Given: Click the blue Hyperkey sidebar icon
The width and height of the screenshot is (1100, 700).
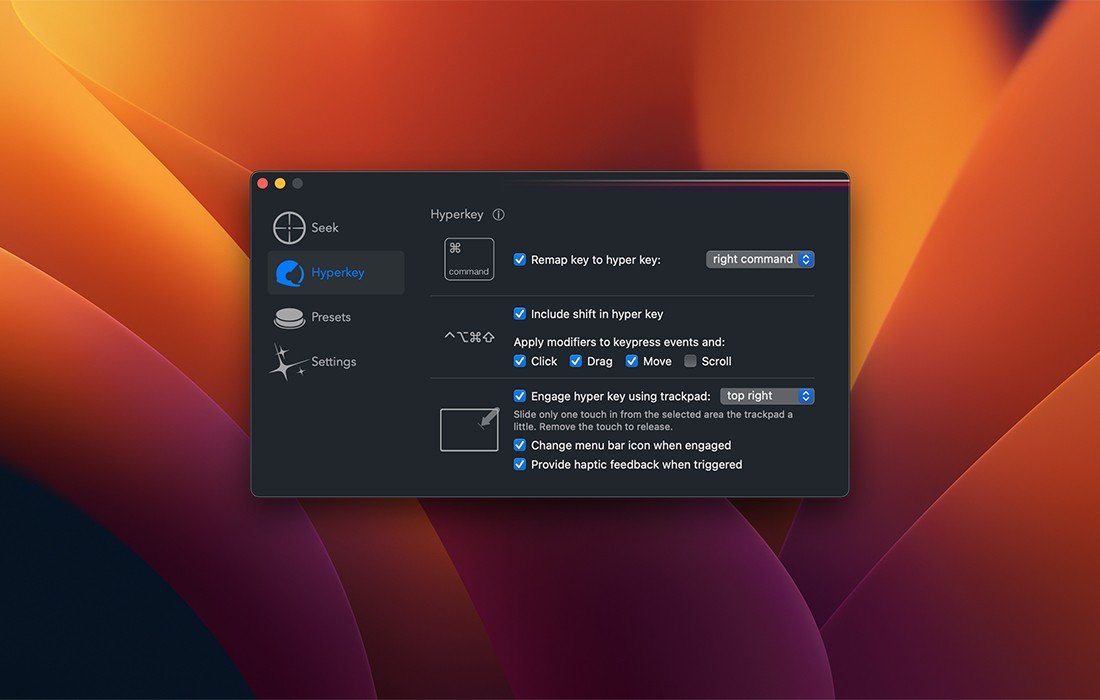Looking at the screenshot, I should pyautogui.click(x=289, y=273).
